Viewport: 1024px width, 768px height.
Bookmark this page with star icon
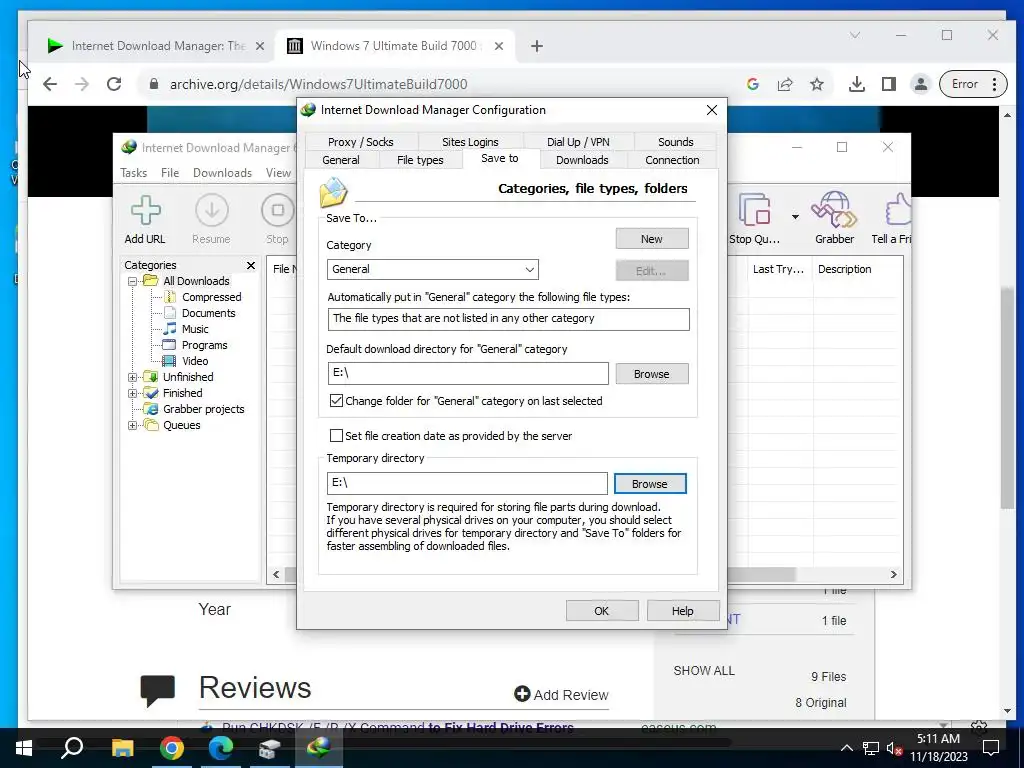(817, 84)
